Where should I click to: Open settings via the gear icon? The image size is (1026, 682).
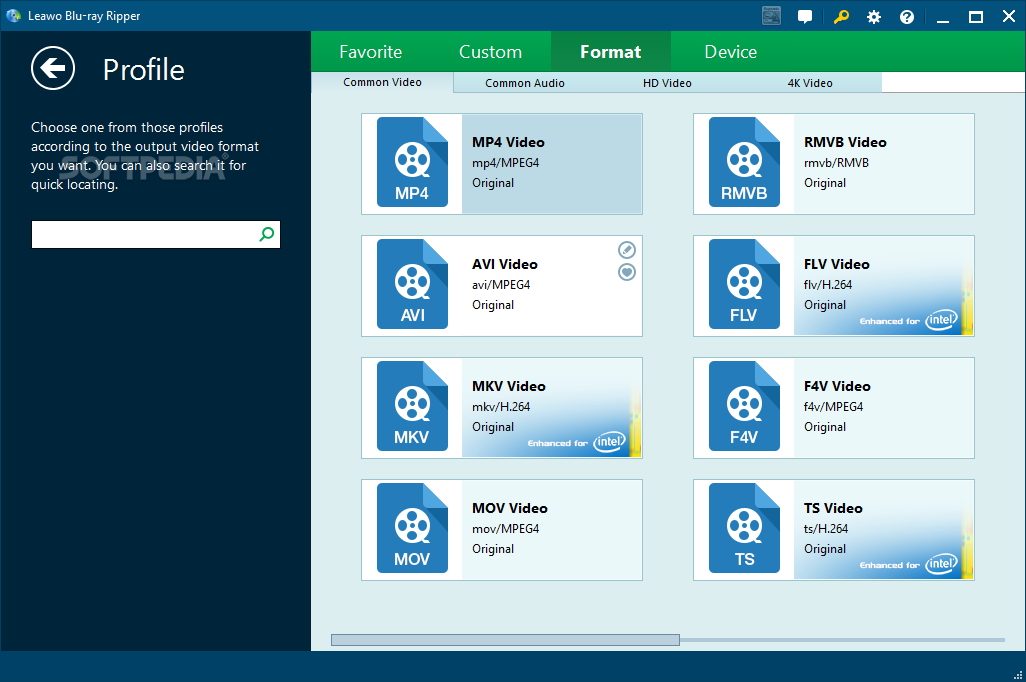click(x=874, y=17)
